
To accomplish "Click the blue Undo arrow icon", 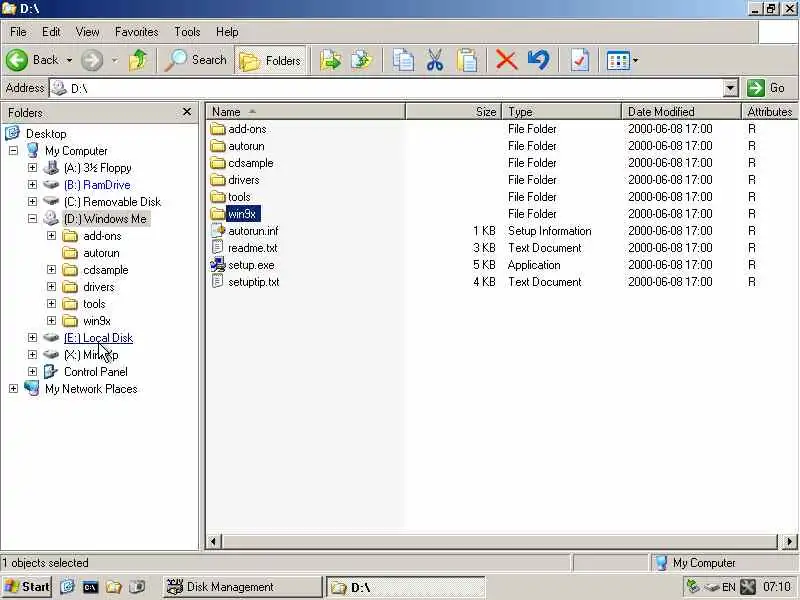I will point(539,60).
